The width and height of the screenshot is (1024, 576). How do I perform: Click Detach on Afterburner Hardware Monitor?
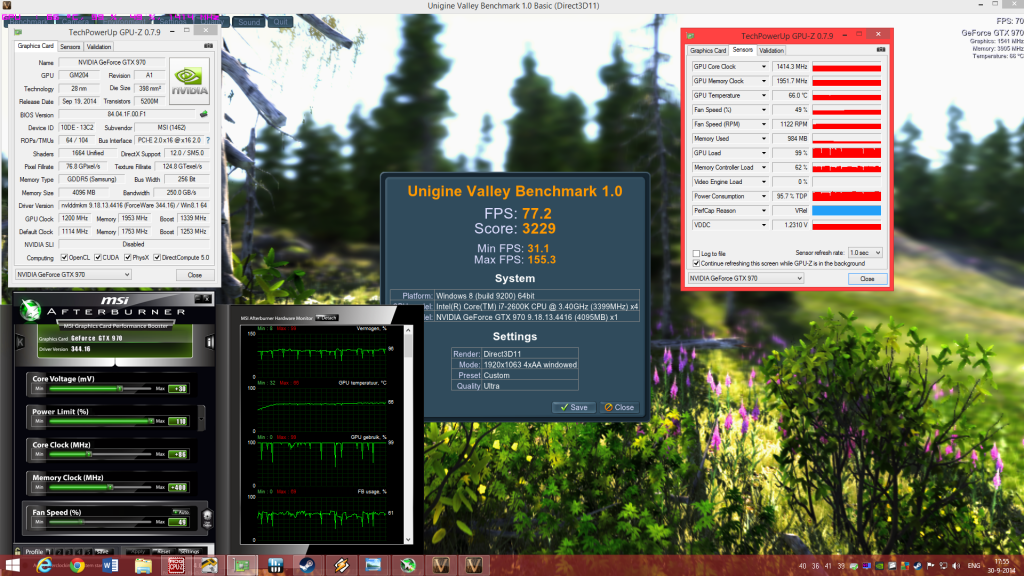point(328,317)
